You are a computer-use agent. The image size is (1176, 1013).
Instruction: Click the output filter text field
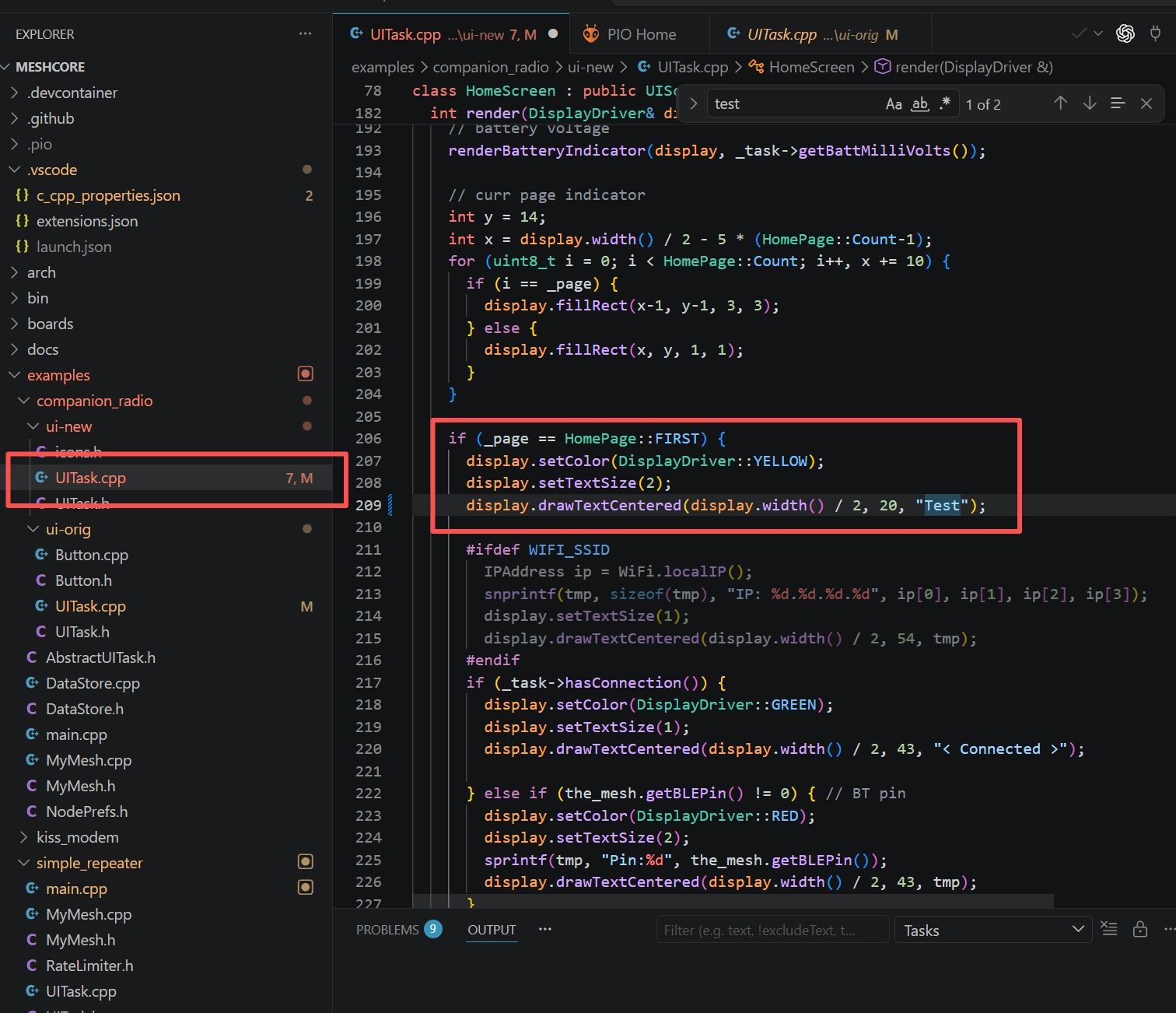[x=772, y=930]
